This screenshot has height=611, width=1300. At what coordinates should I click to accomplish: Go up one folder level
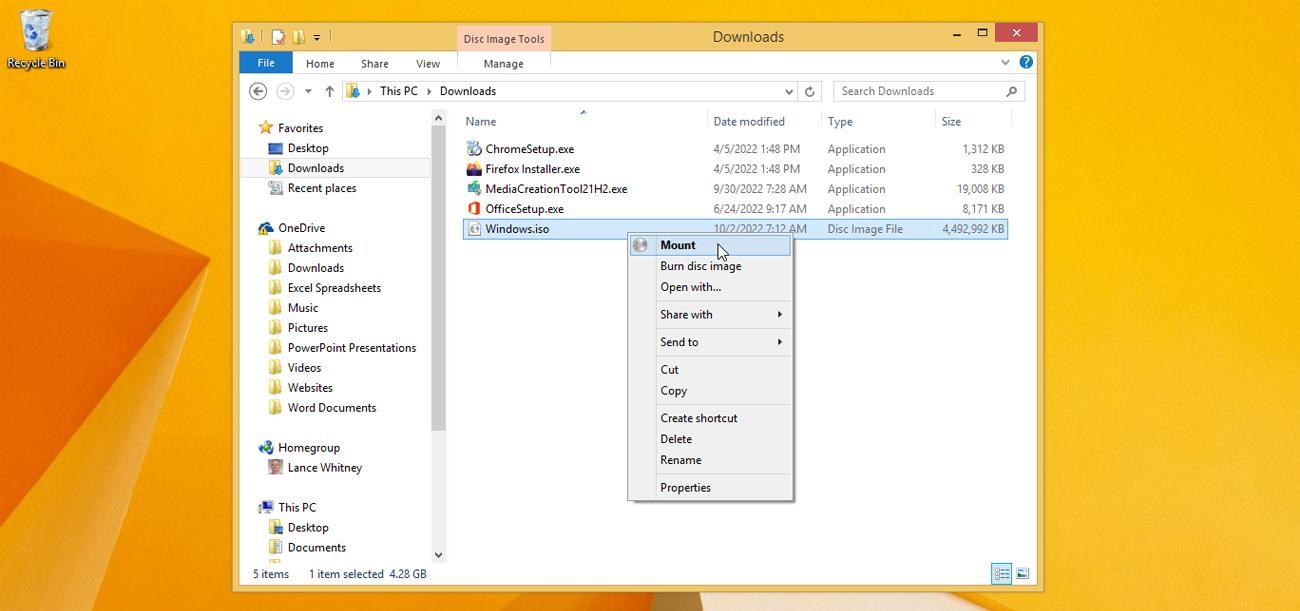pos(329,91)
